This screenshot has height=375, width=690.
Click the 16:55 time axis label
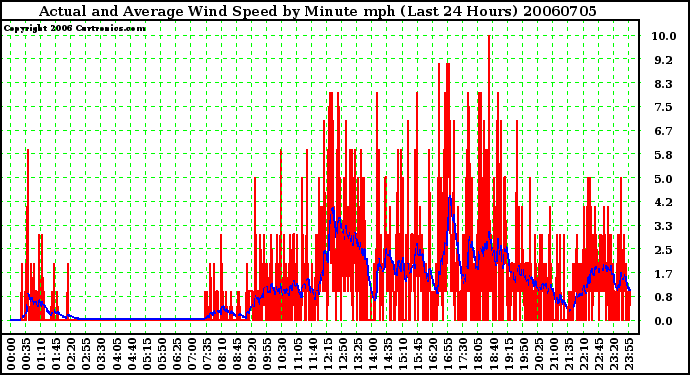coord(448,354)
